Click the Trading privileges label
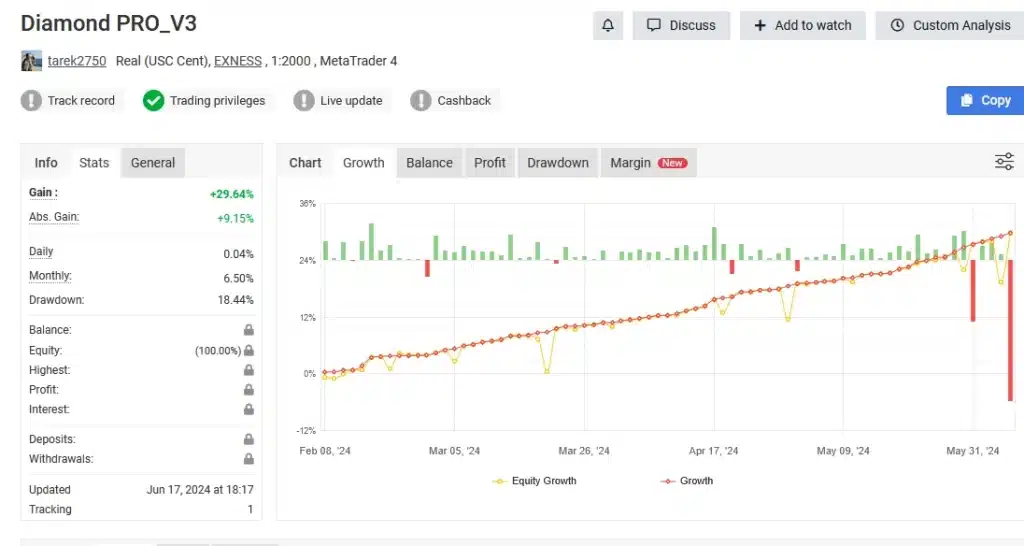1024x546 pixels. (x=217, y=101)
